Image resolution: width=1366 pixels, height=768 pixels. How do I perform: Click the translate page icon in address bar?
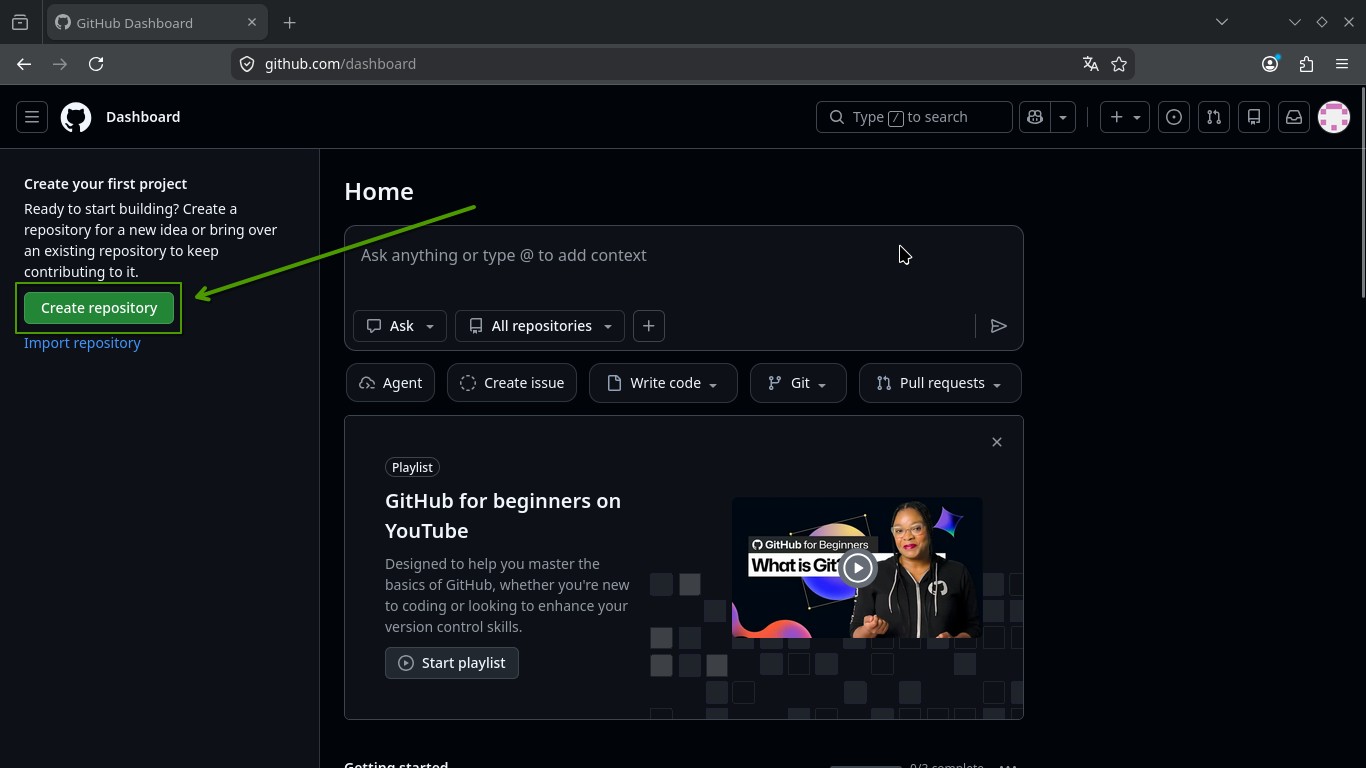(x=1091, y=64)
